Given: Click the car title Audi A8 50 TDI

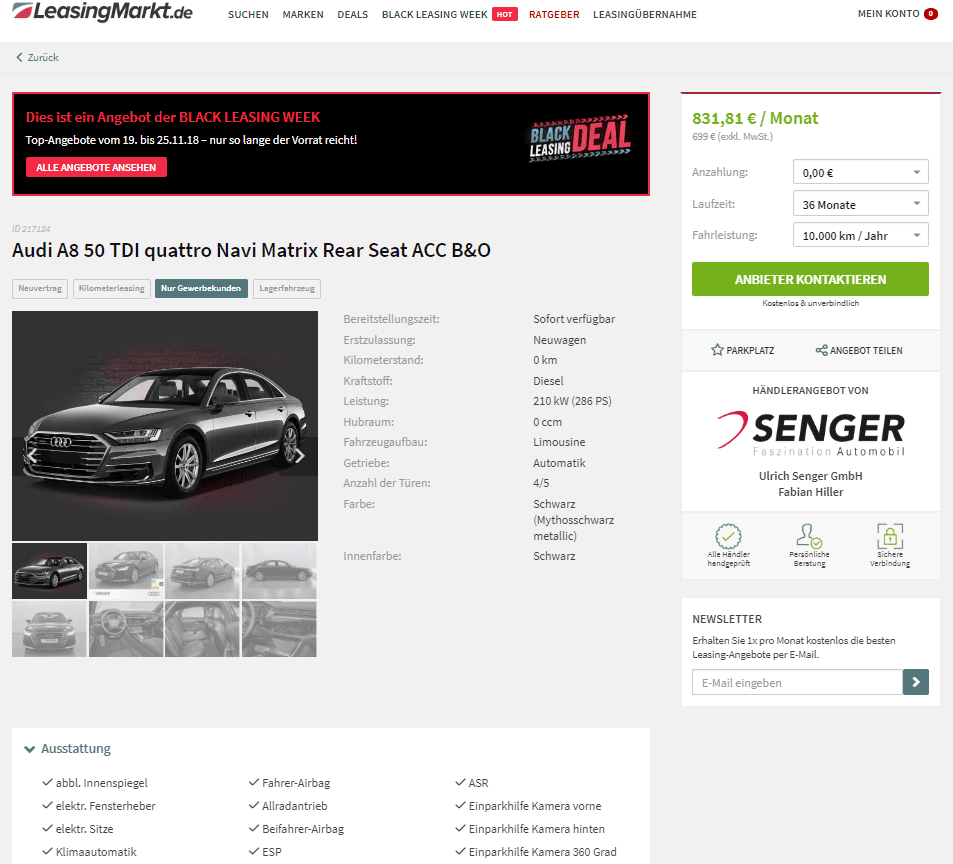Looking at the screenshot, I should (x=251, y=250).
